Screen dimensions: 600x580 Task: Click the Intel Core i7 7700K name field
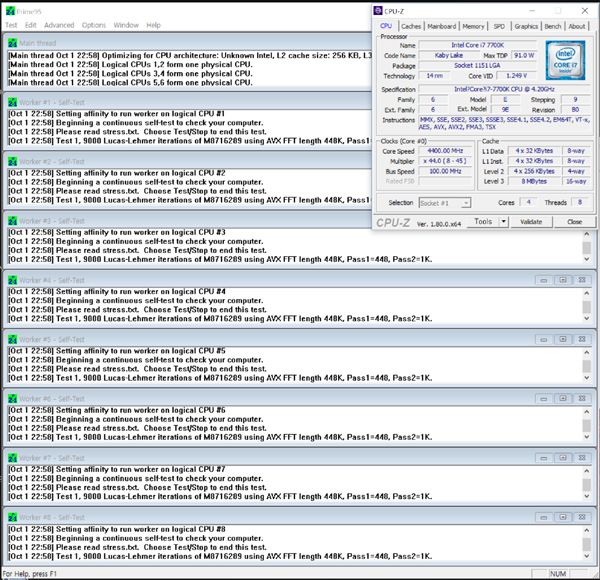pyautogui.click(x=478, y=45)
